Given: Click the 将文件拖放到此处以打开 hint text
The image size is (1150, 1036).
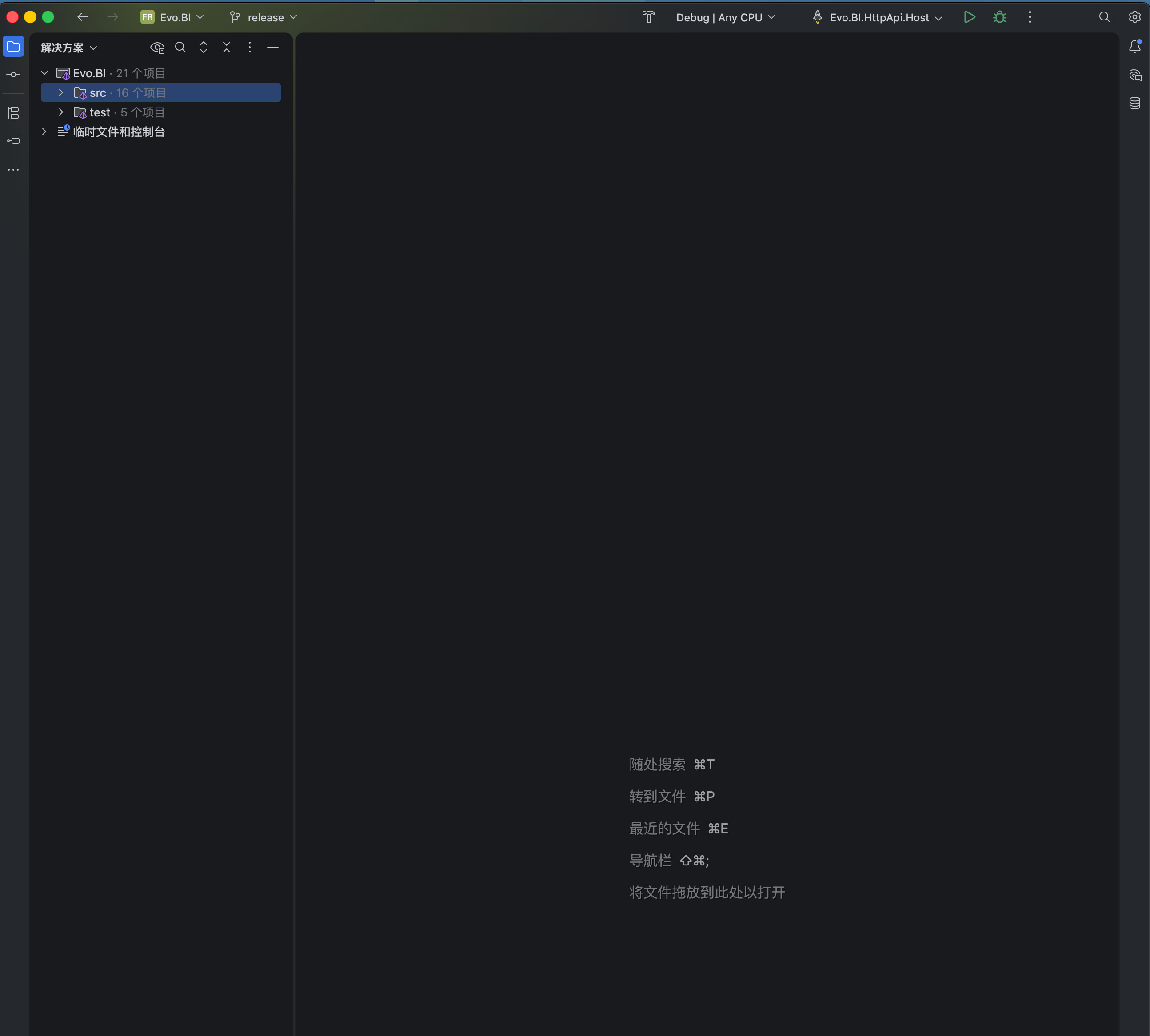Looking at the screenshot, I should coord(707,892).
